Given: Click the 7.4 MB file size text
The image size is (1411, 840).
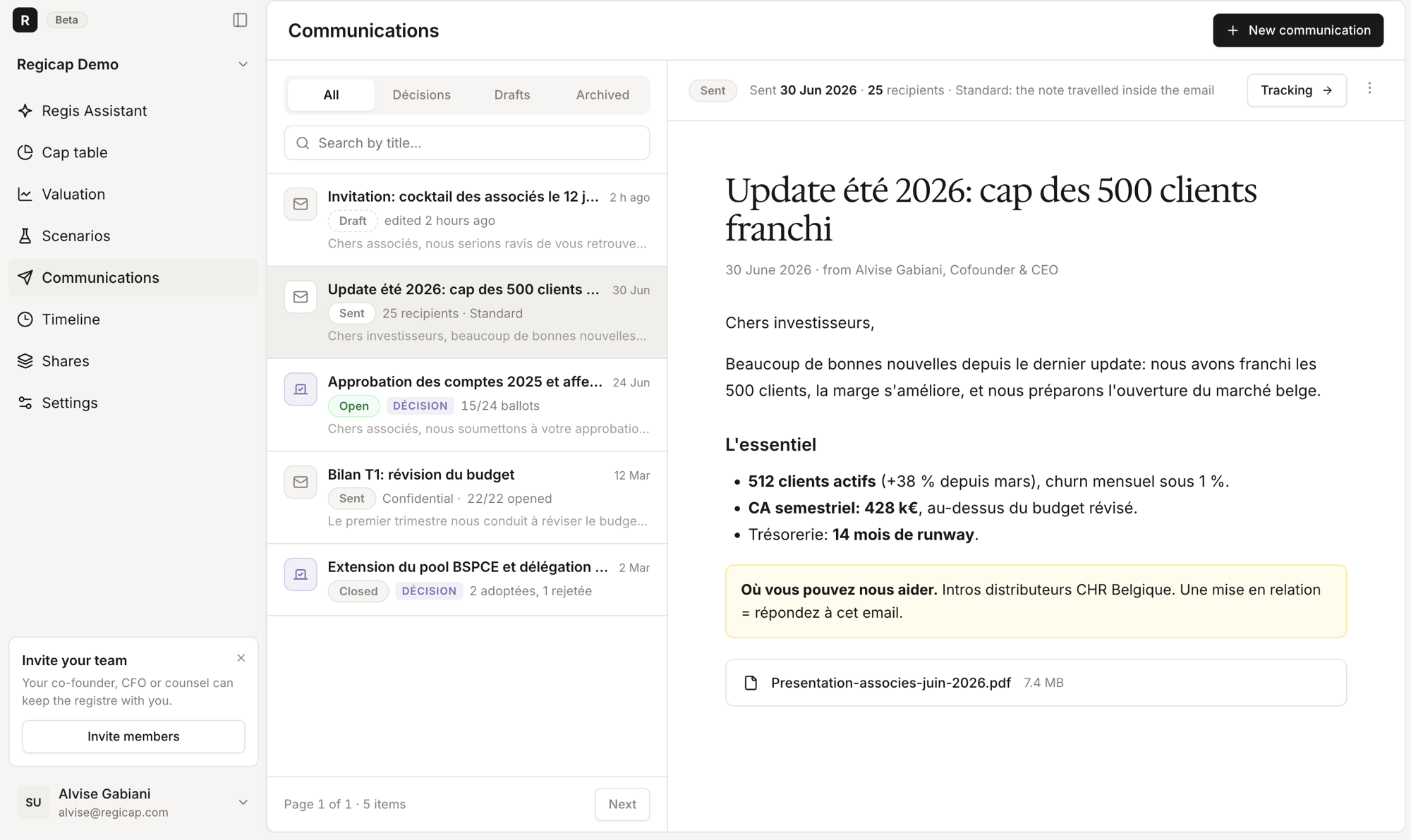Looking at the screenshot, I should click(1043, 683).
